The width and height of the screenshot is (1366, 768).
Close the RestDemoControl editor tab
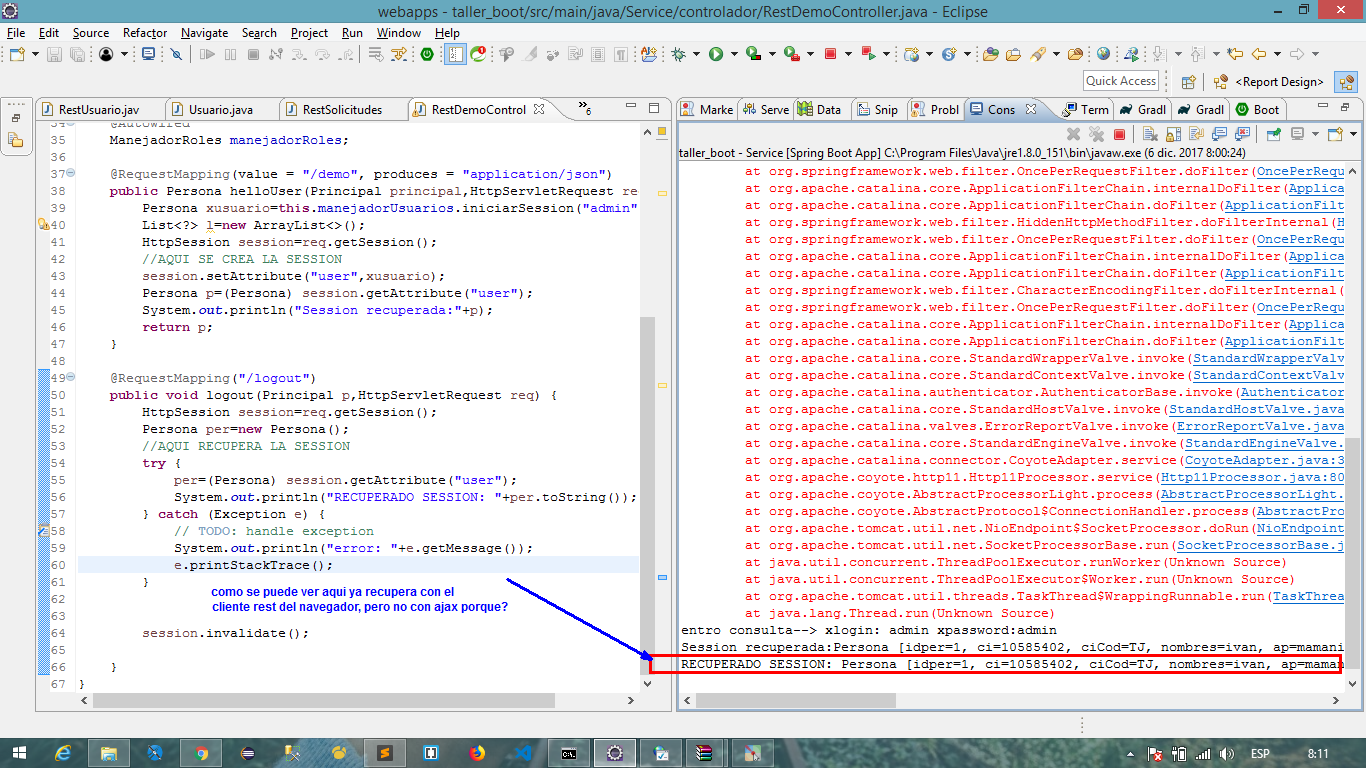(541, 109)
